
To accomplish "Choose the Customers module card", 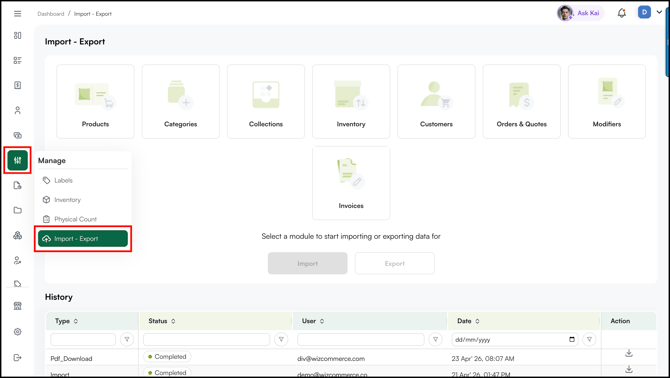I will 436,102.
